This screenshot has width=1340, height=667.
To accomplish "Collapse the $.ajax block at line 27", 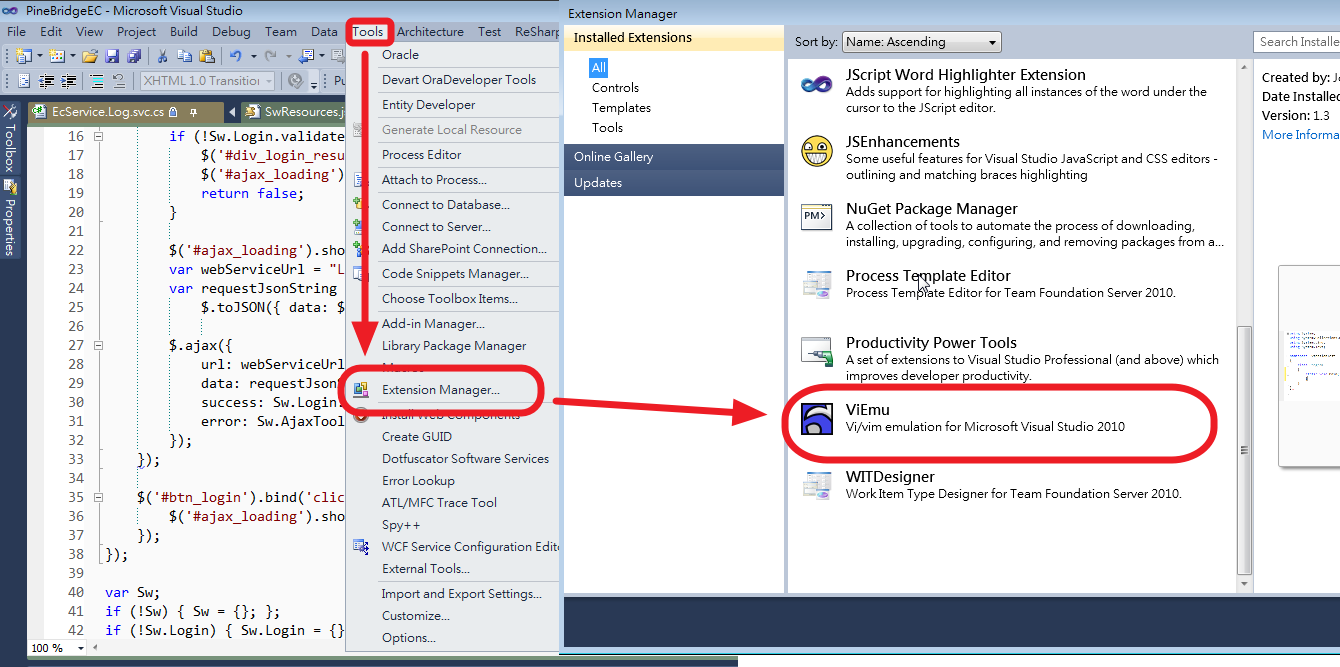I will [x=98, y=345].
